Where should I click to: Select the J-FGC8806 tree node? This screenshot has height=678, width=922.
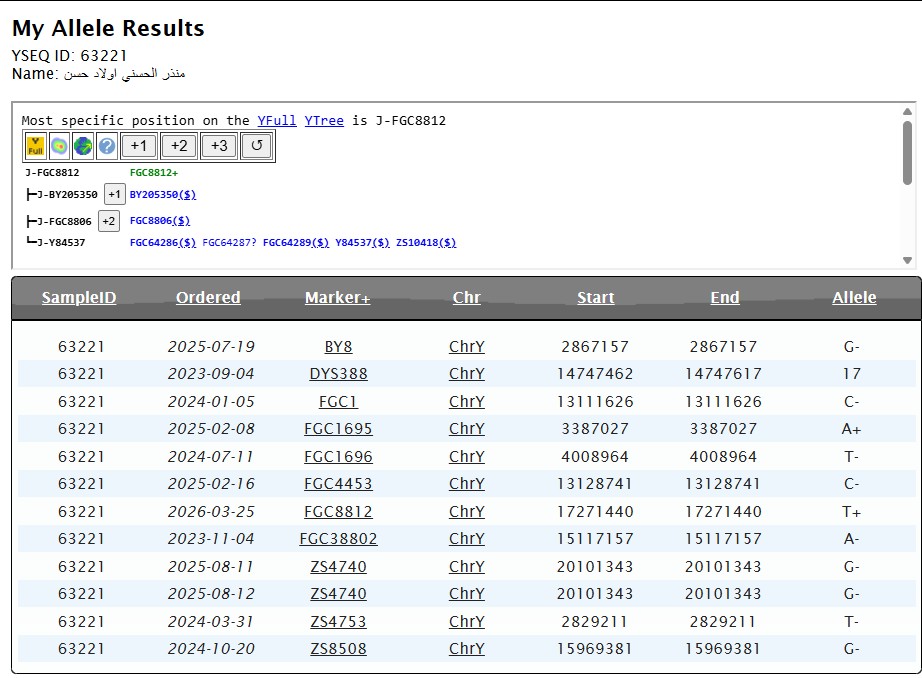click(64, 222)
